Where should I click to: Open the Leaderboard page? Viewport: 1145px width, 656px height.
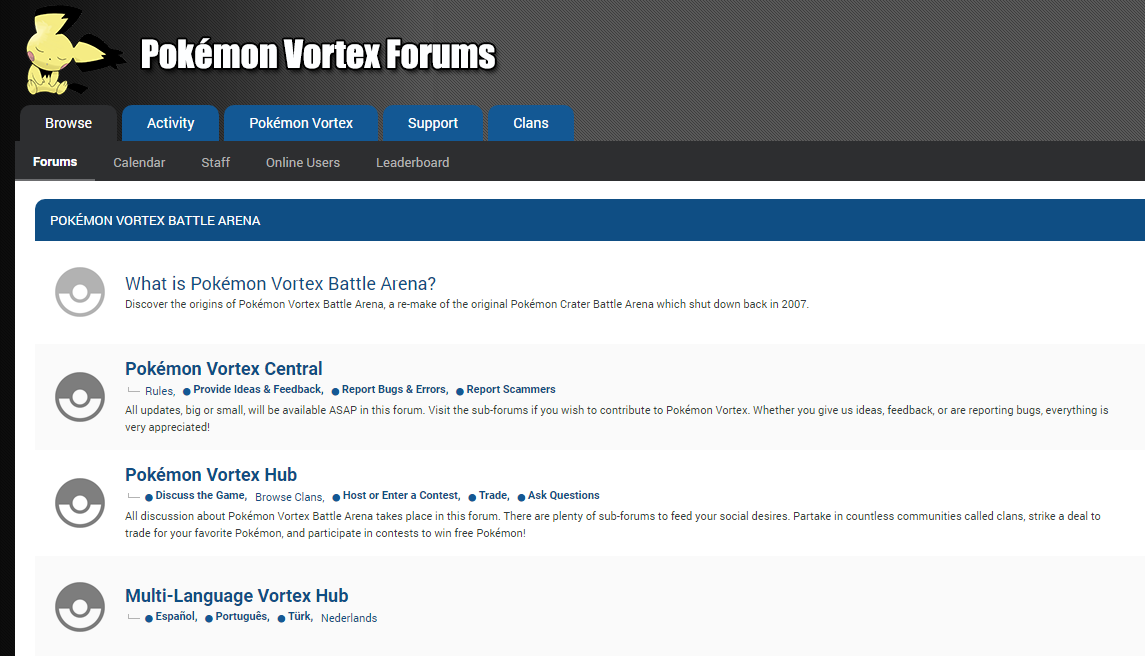pyautogui.click(x=413, y=162)
